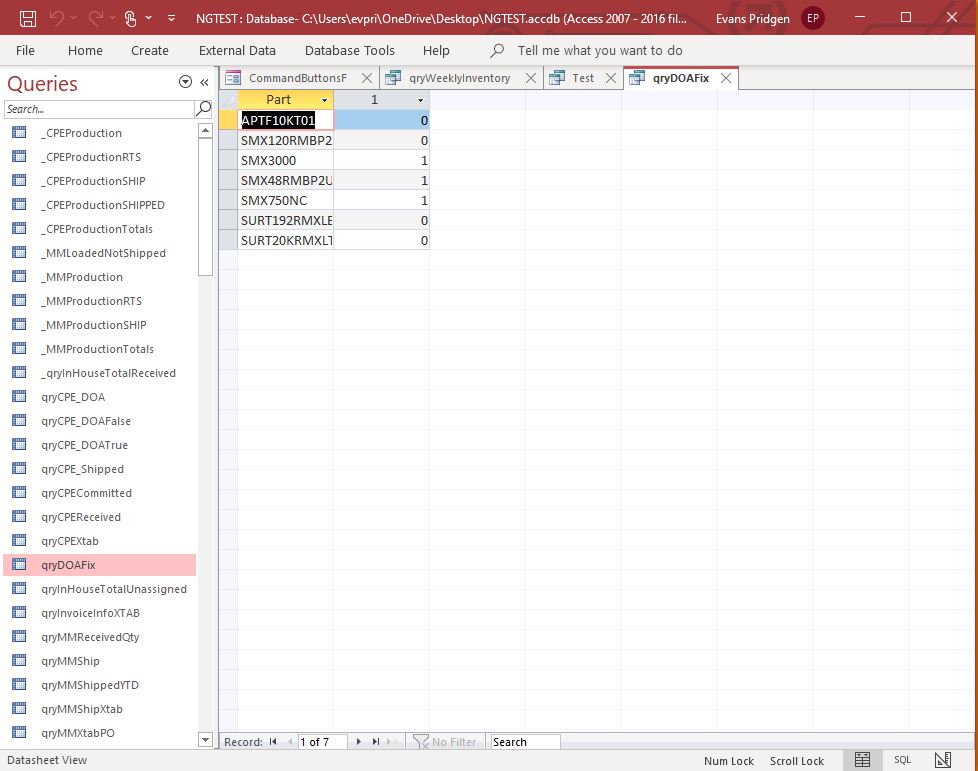Click the select-all datasheet corner box

tap(228, 100)
